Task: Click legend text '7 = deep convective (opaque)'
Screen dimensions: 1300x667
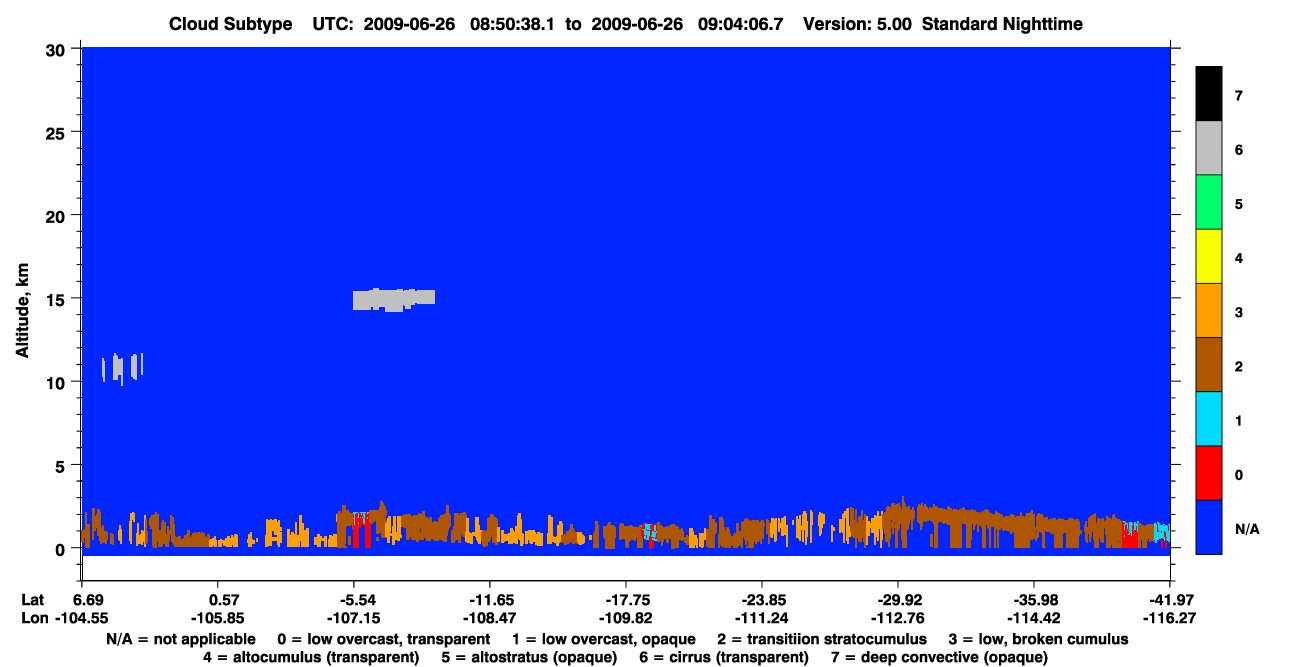Action: pyautogui.click(x=939, y=657)
